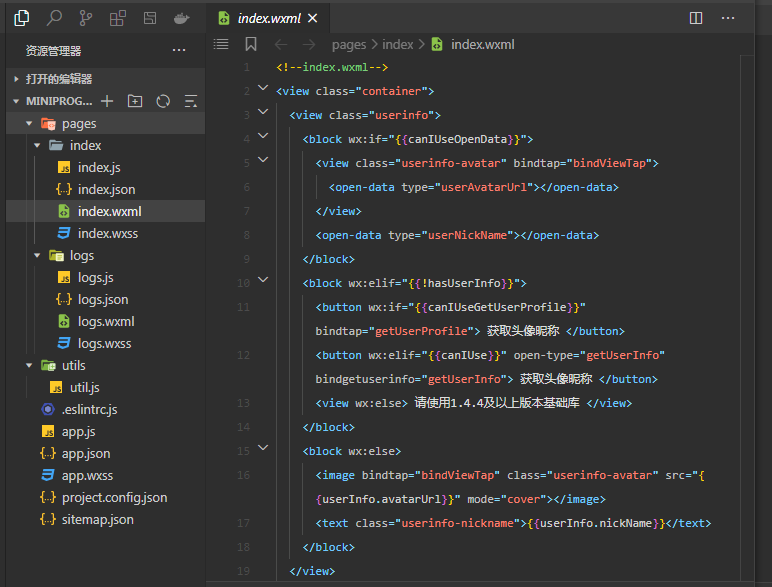Click line number 1 in gutter

pyautogui.click(x=247, y=67)
